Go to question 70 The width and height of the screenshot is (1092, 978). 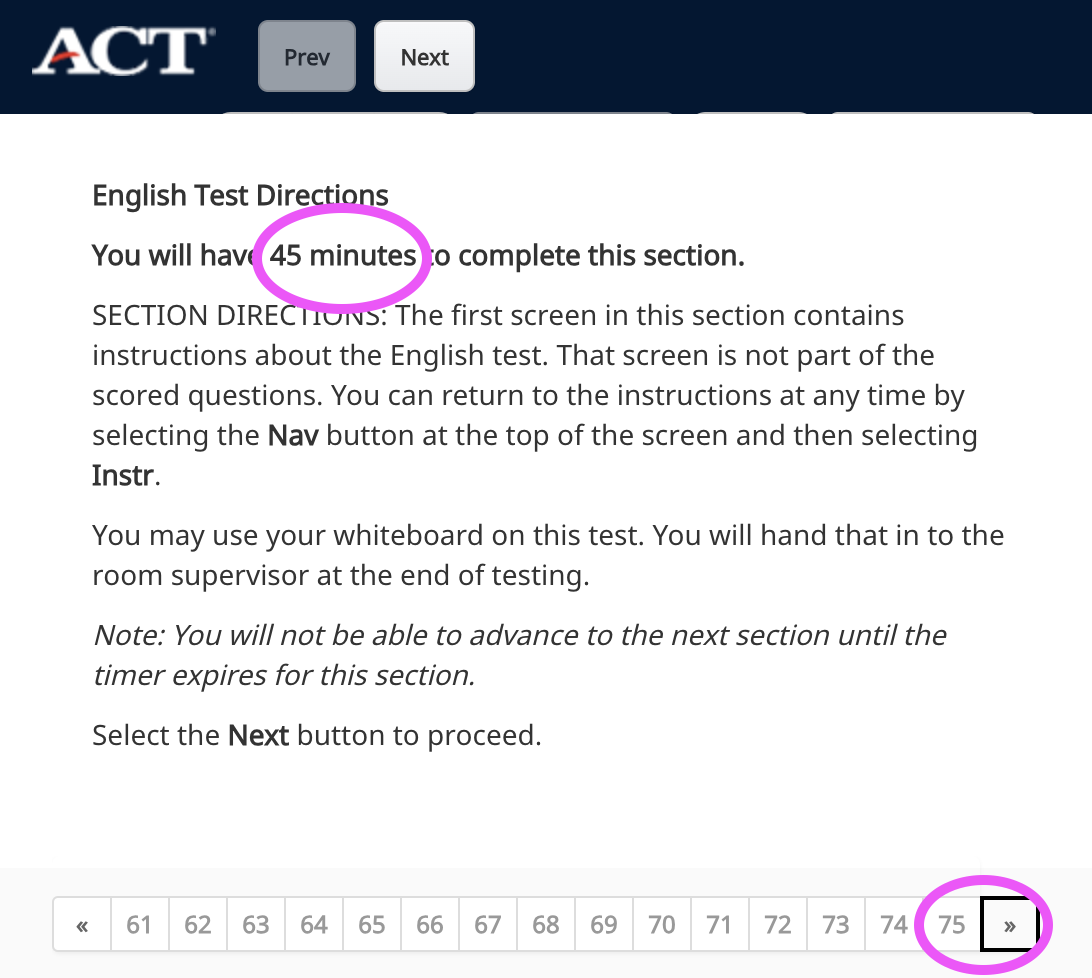point(661,924)
